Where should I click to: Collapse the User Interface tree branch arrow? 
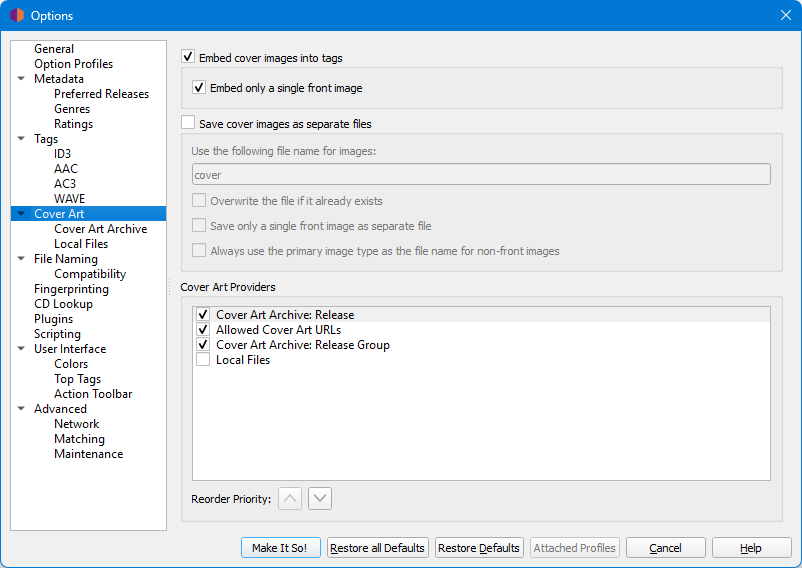21,349
